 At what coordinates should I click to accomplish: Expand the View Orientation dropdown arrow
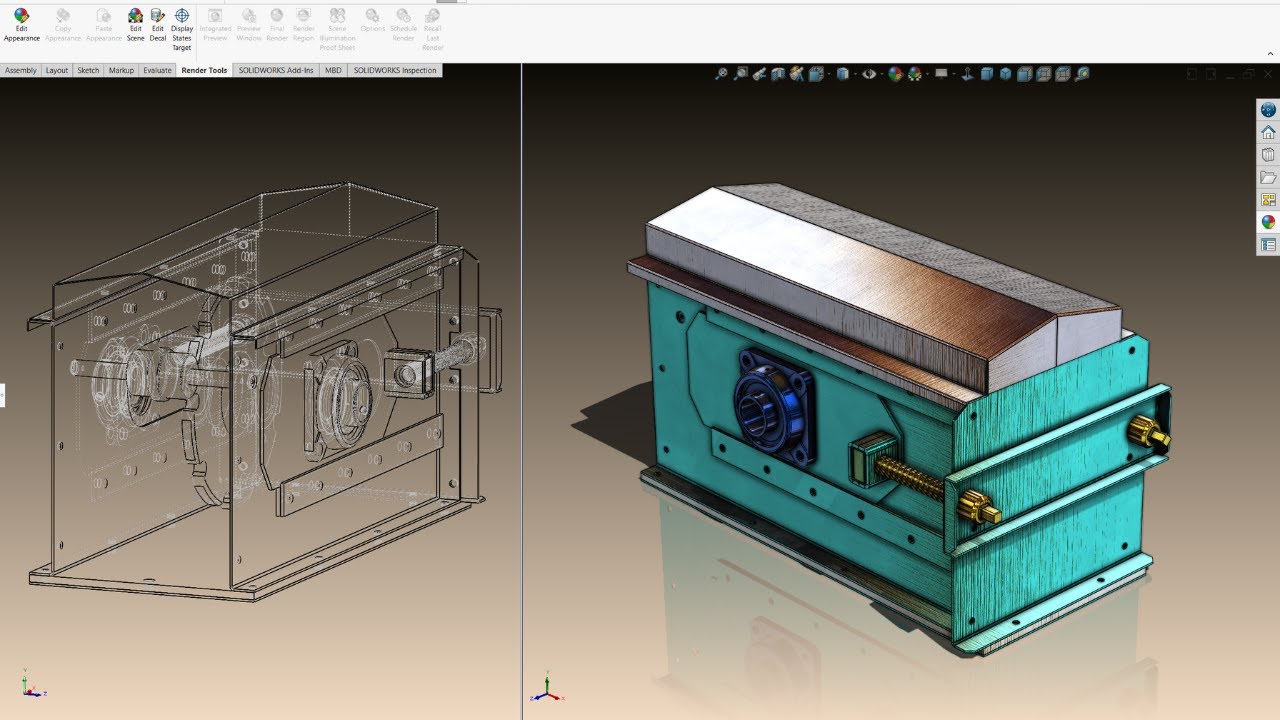click(x=829, y=74)
